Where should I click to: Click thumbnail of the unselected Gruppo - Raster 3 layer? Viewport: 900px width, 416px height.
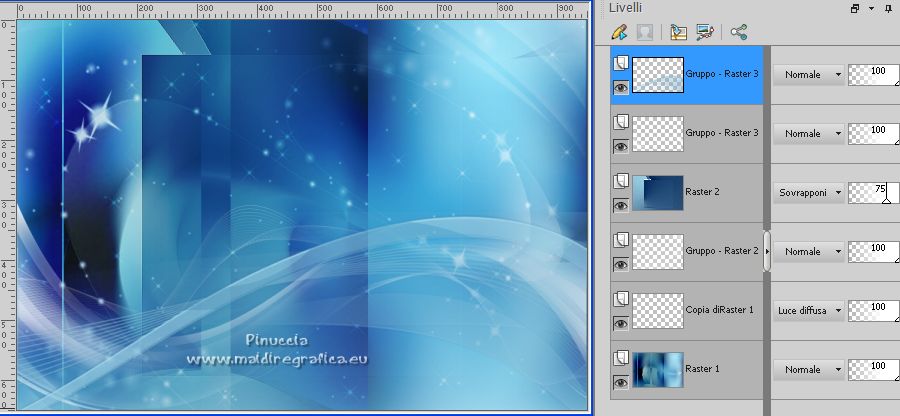[658, 134]
